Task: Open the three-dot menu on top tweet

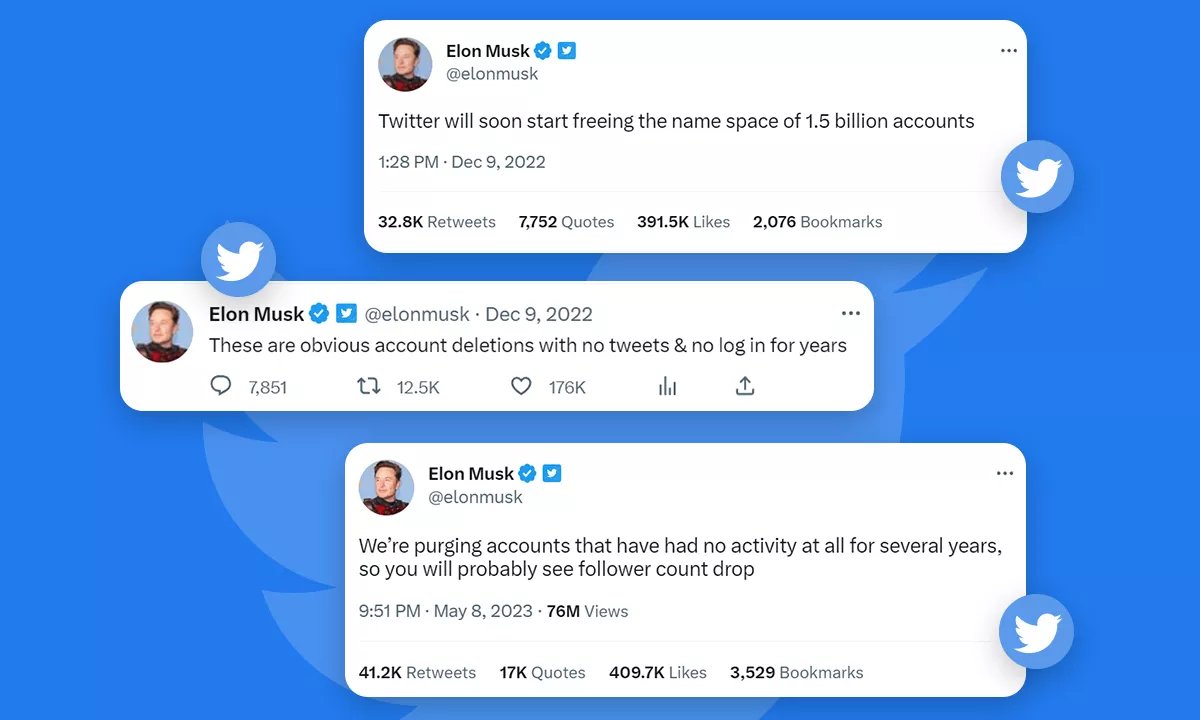Action: [x=1009, y=51]
